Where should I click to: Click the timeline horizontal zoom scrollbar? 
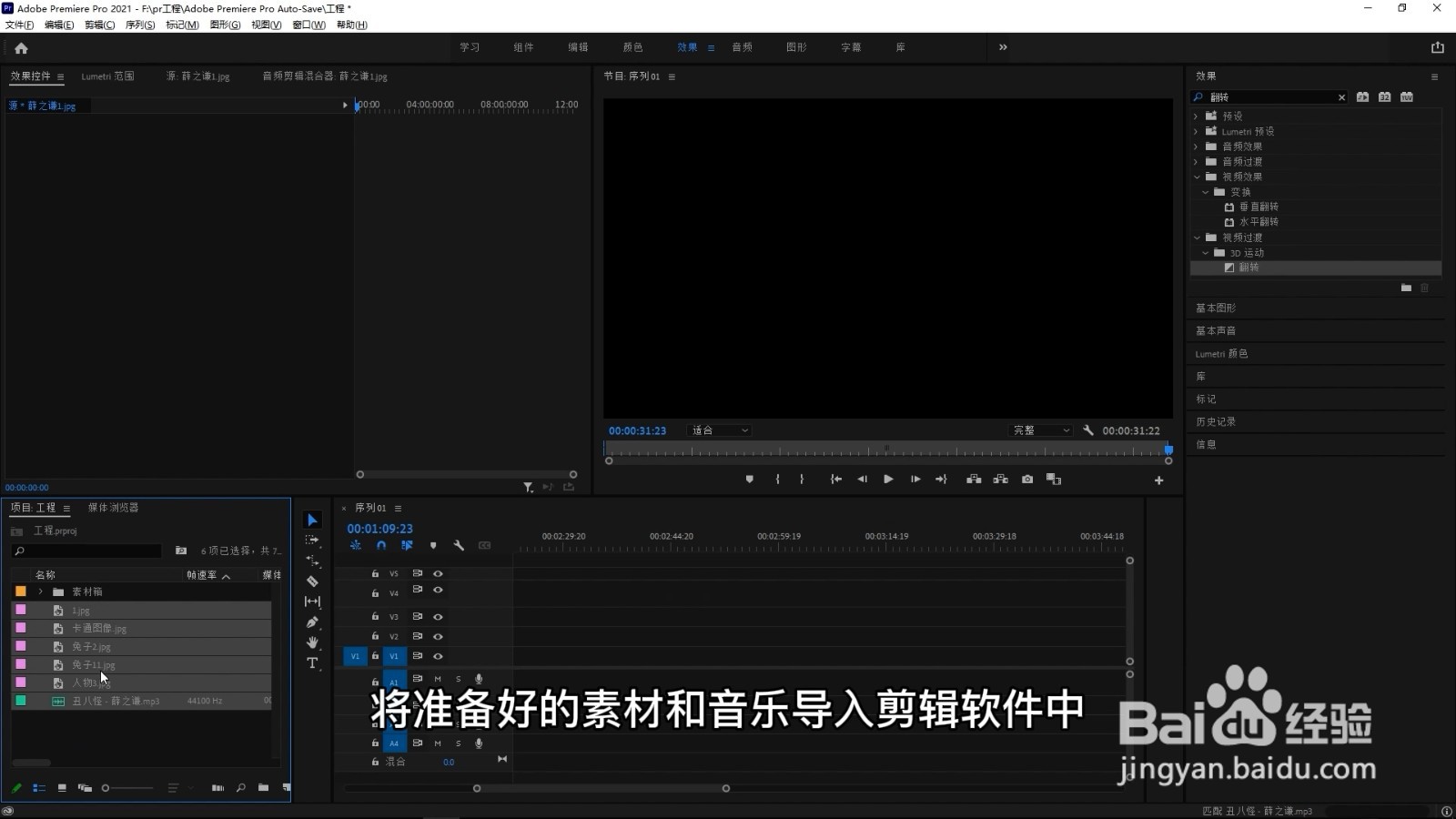click(601, 788)
